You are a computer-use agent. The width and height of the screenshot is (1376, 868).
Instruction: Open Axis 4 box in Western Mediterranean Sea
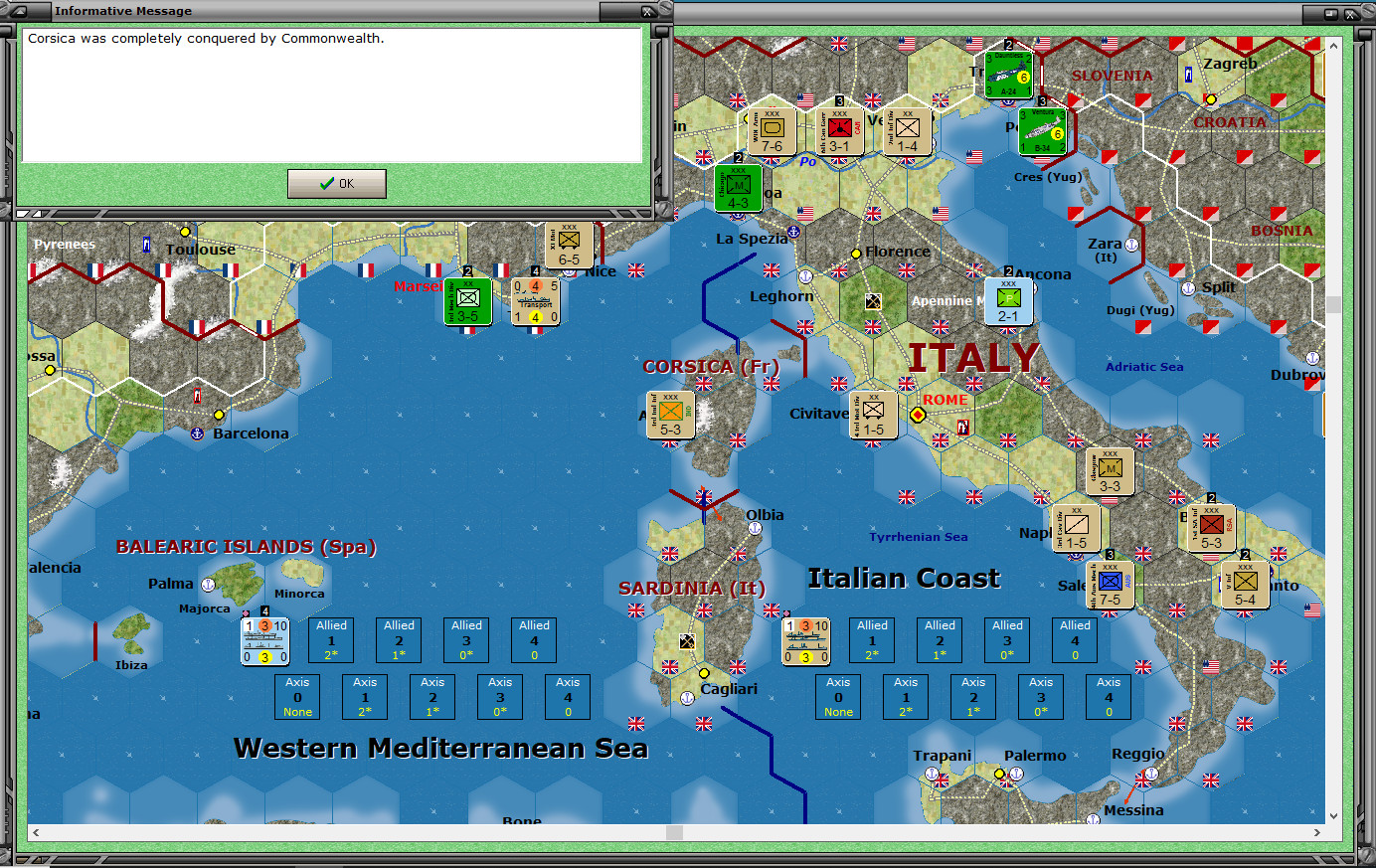568,697
